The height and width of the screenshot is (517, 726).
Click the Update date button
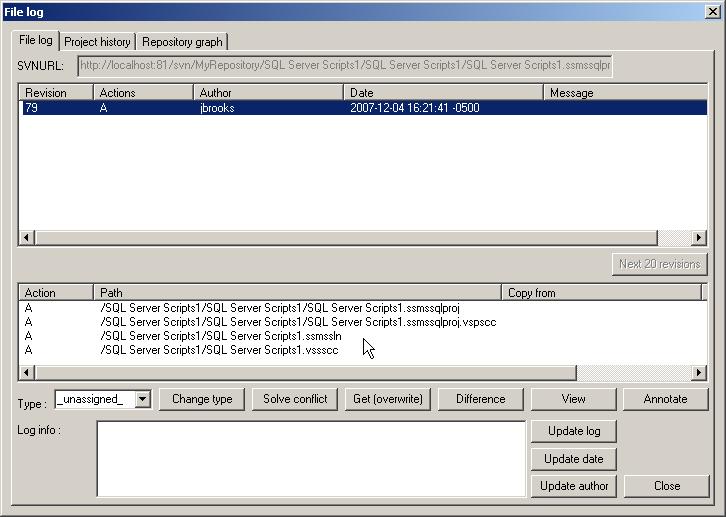tap(573, 459)
